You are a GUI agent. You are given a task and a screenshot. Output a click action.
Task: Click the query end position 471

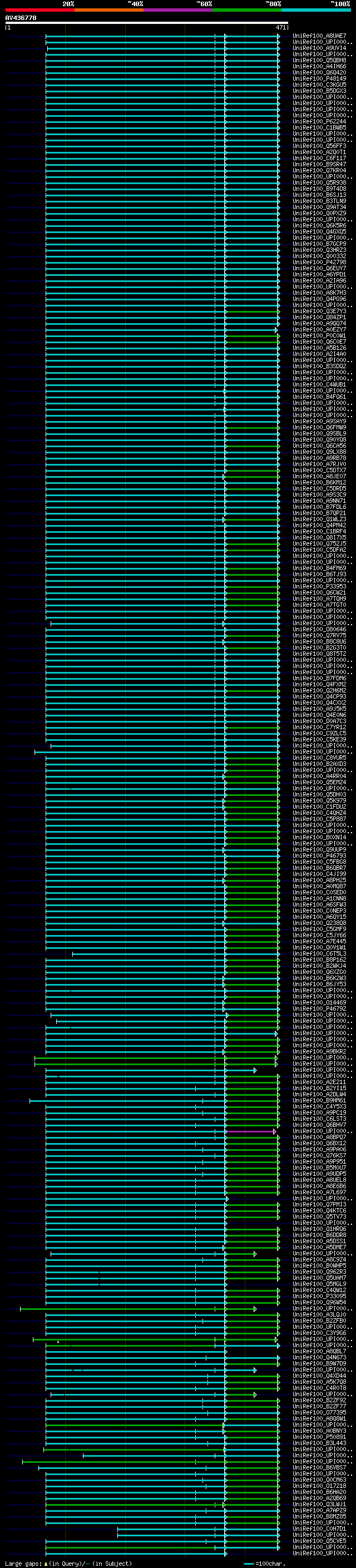281,27
